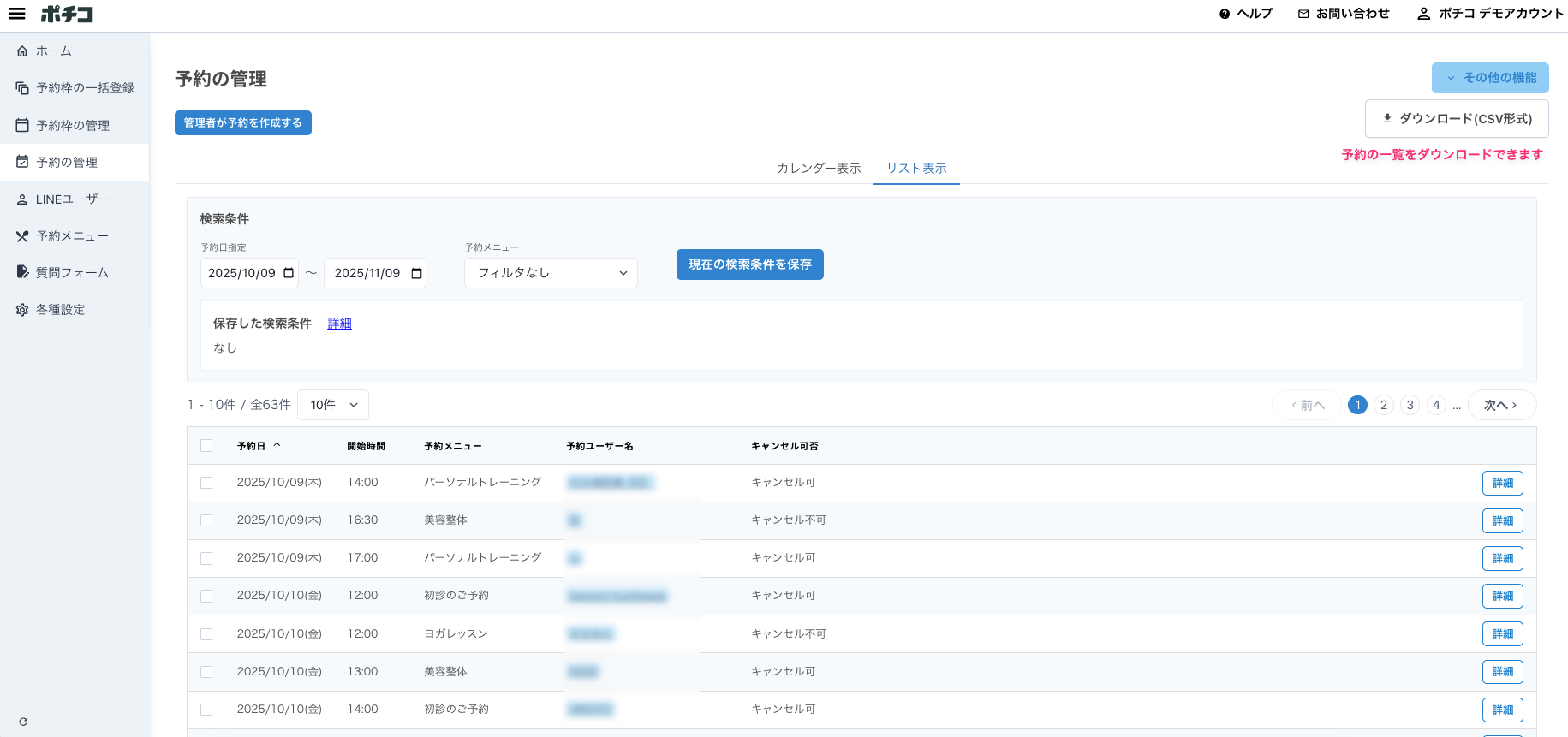The image size is (1568, 737).
Task: Click the Home icon in sidebar
Action: 22,51
